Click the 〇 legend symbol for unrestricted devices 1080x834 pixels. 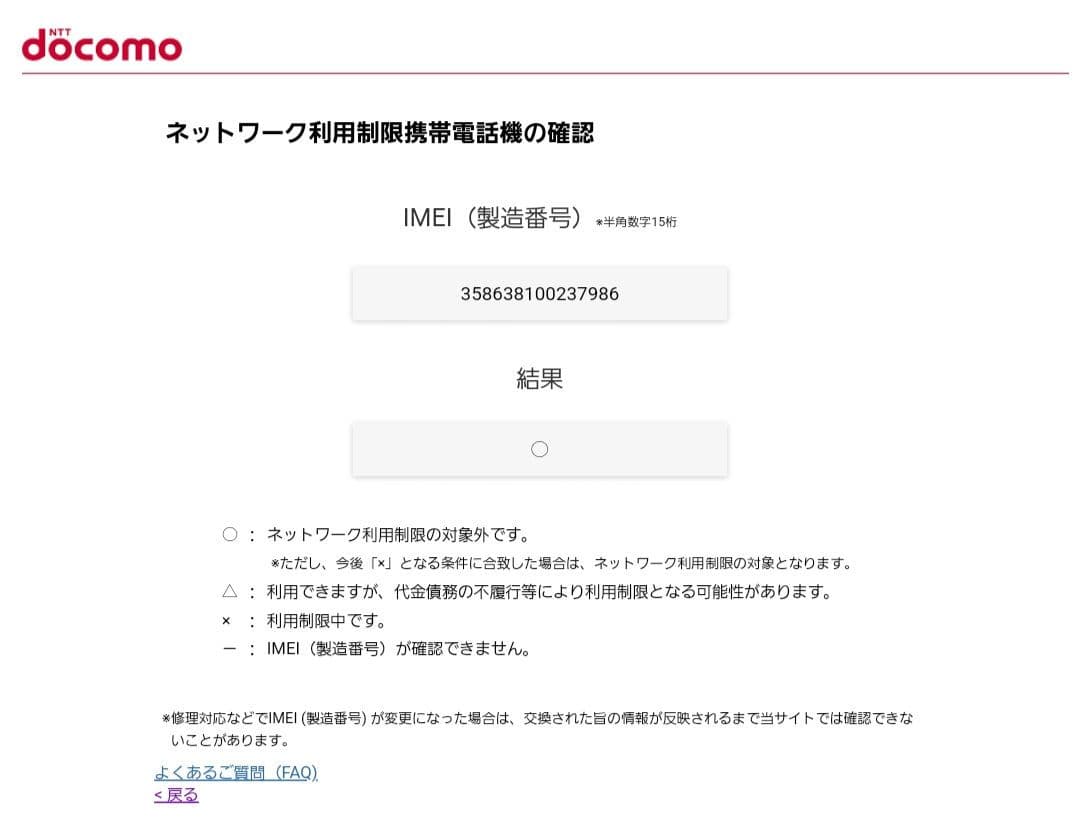(228, 534)
